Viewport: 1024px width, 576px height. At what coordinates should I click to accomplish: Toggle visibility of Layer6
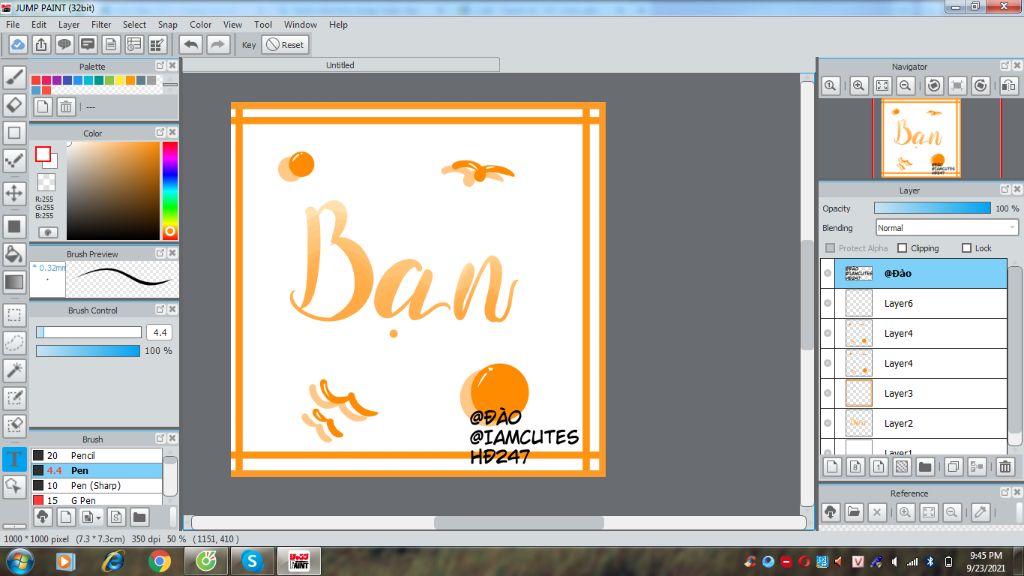tap(828, 304)
